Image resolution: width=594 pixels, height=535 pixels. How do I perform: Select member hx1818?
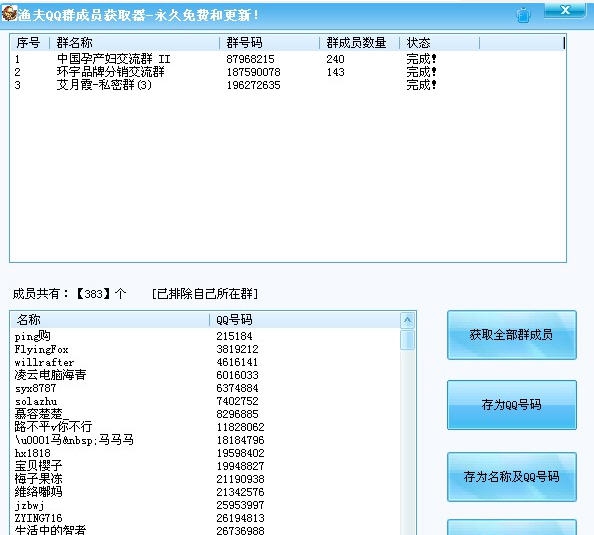[32, 453]
